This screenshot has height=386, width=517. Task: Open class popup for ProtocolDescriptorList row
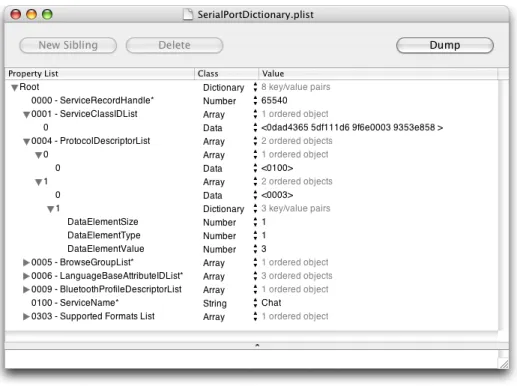tap(255, 141)
